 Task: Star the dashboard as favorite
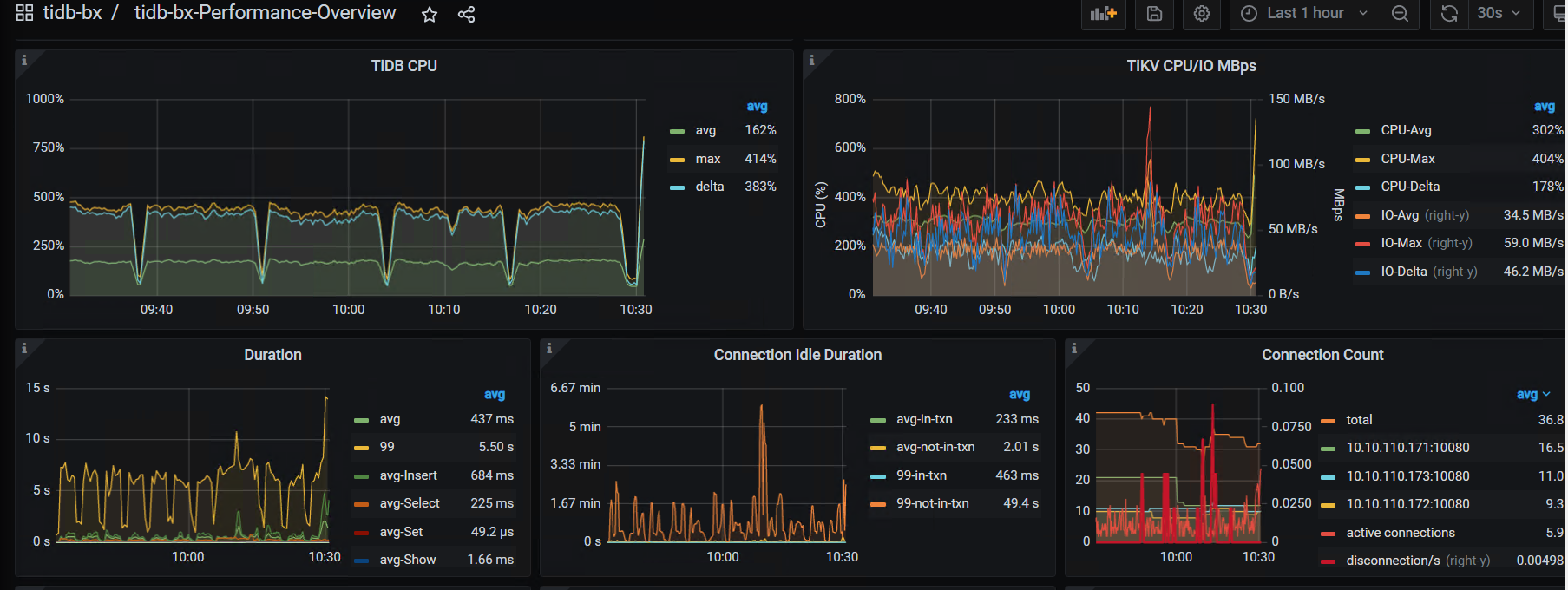pyautogui.click(x=430, y=15)
